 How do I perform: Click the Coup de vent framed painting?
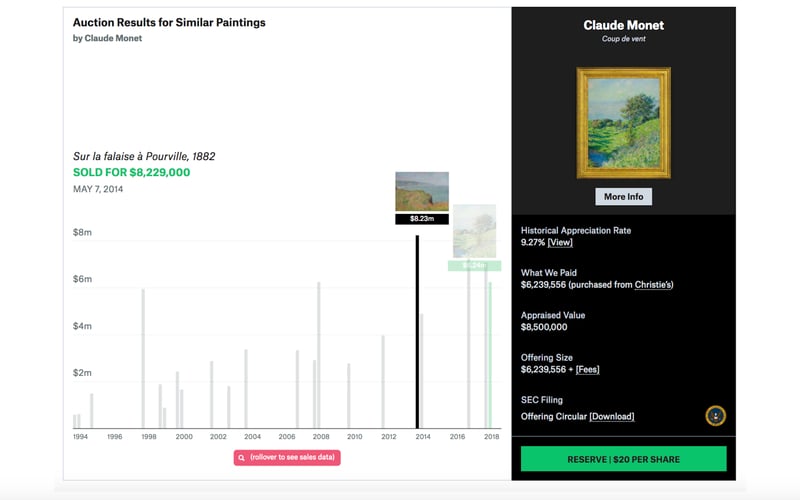click(x=623, y=123)
